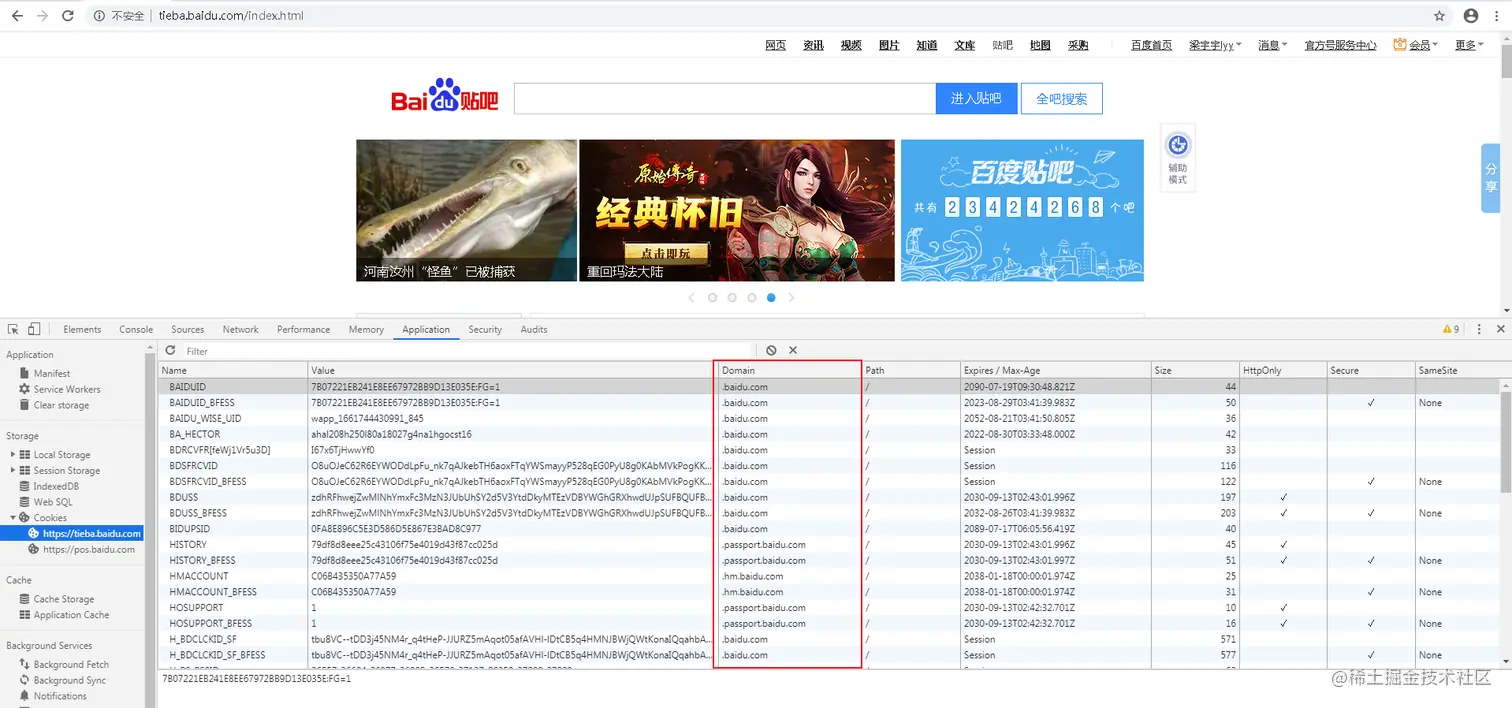Sort by Expires / Max-Age column
Image resolution: width=1512 pixels, height=708 pixels.
point(1055,370)
